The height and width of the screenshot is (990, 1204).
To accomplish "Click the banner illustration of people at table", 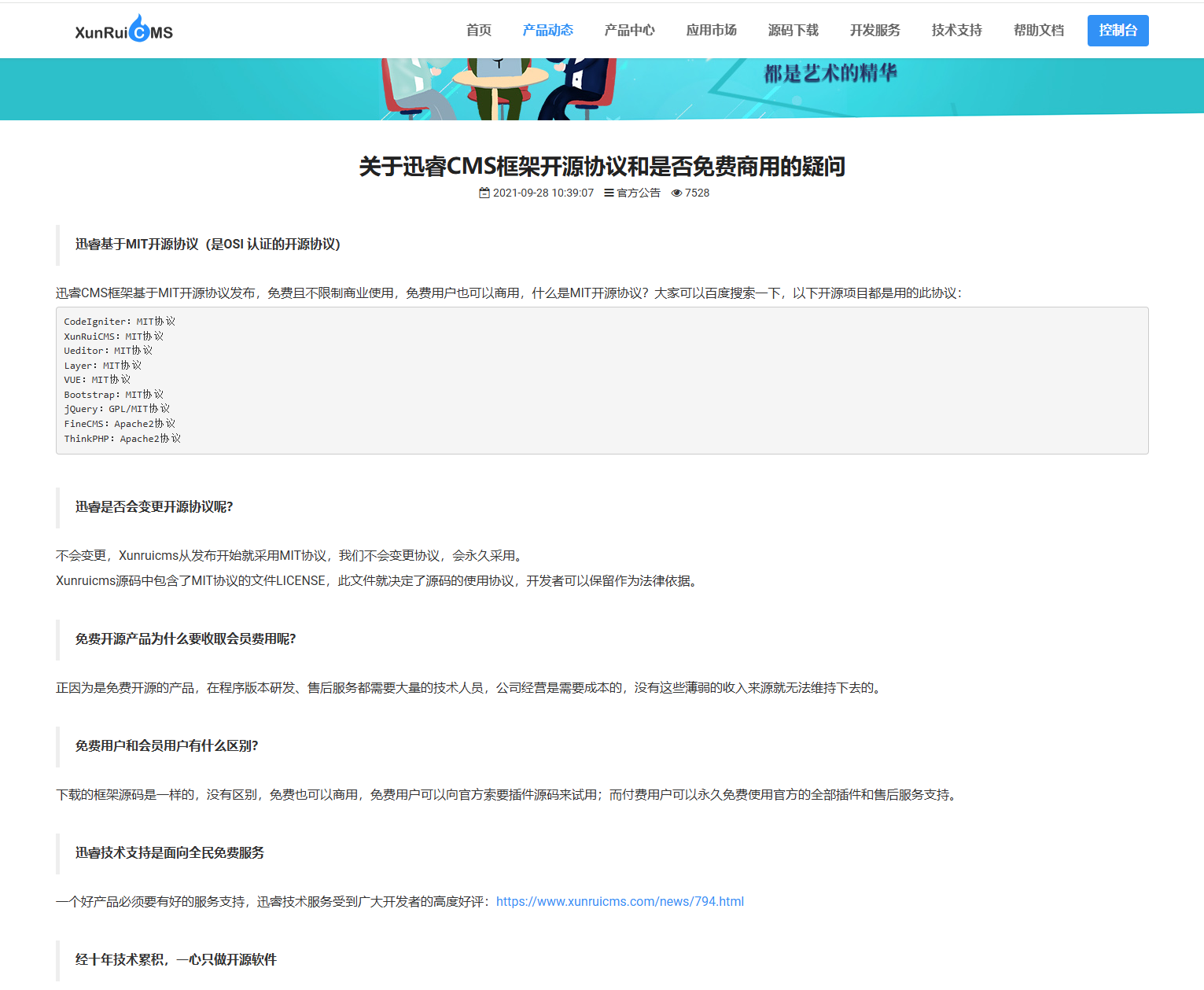I will [x=499, y=88].
